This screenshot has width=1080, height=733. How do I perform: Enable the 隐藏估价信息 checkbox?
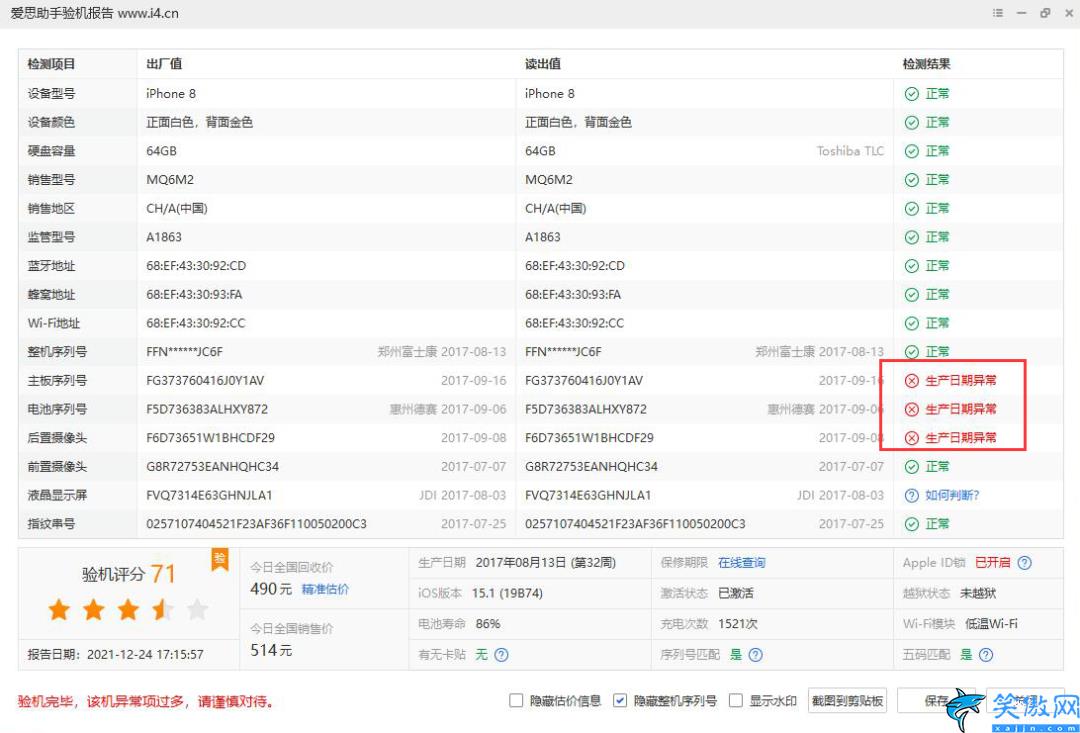tap(516, 701)
